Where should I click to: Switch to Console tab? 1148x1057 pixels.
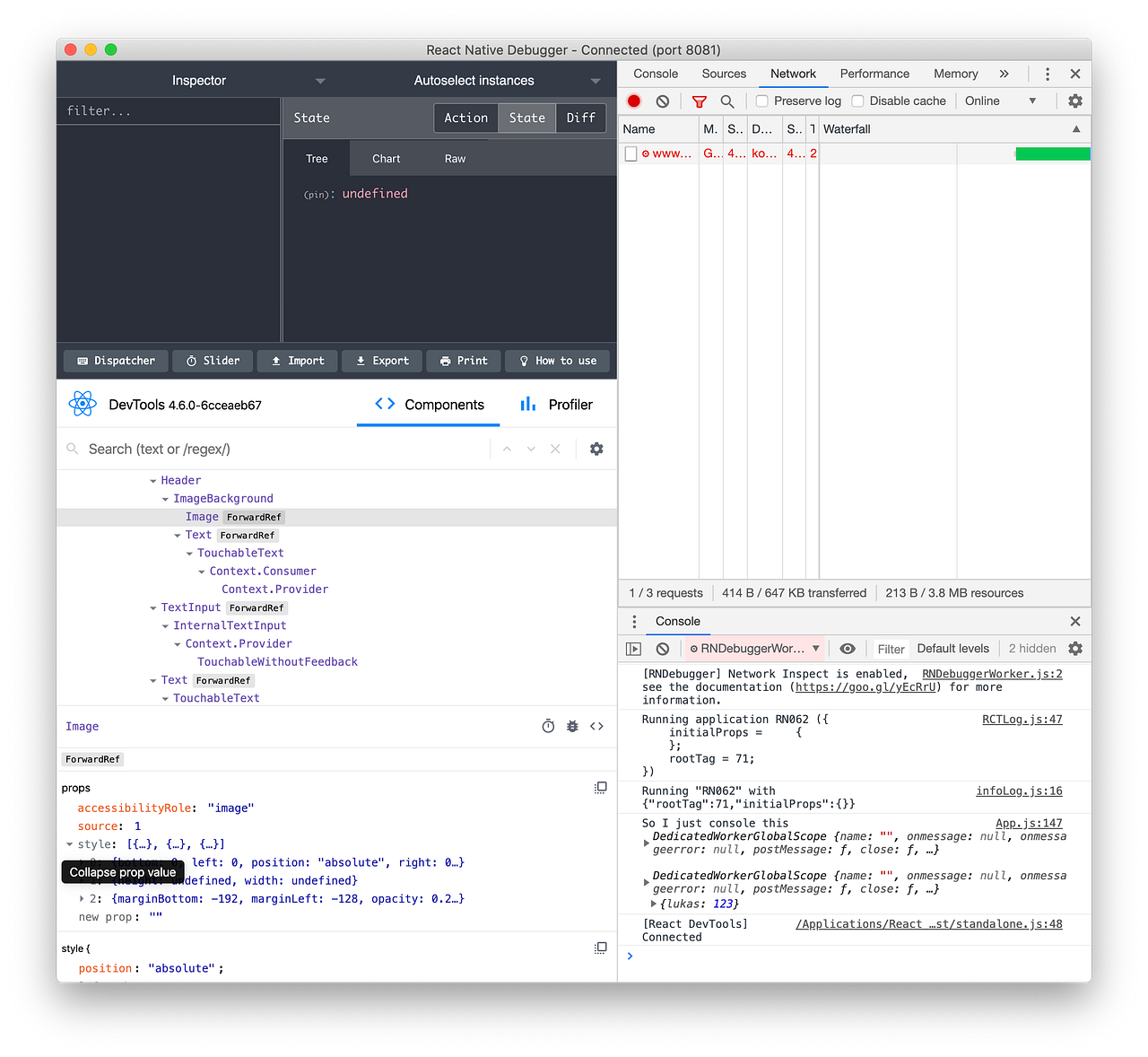pyautogui.click(x=656, y=74)
